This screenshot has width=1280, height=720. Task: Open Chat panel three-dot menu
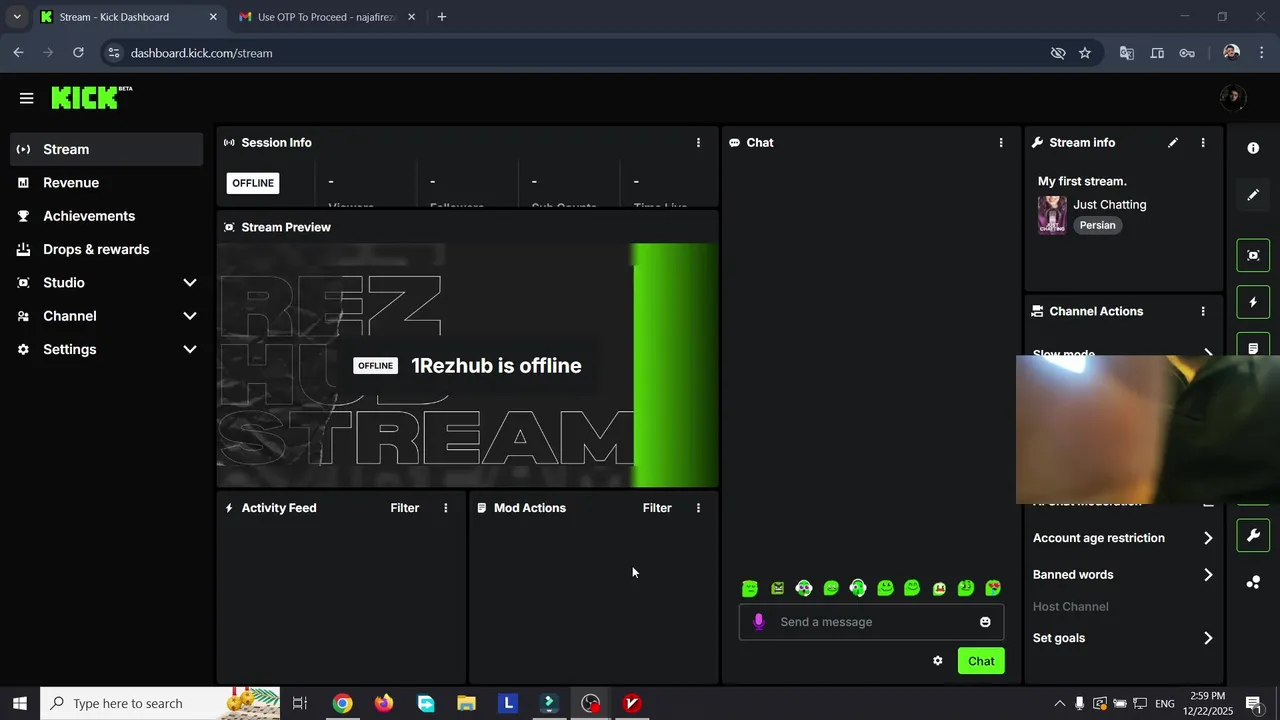click(1001, 143)
